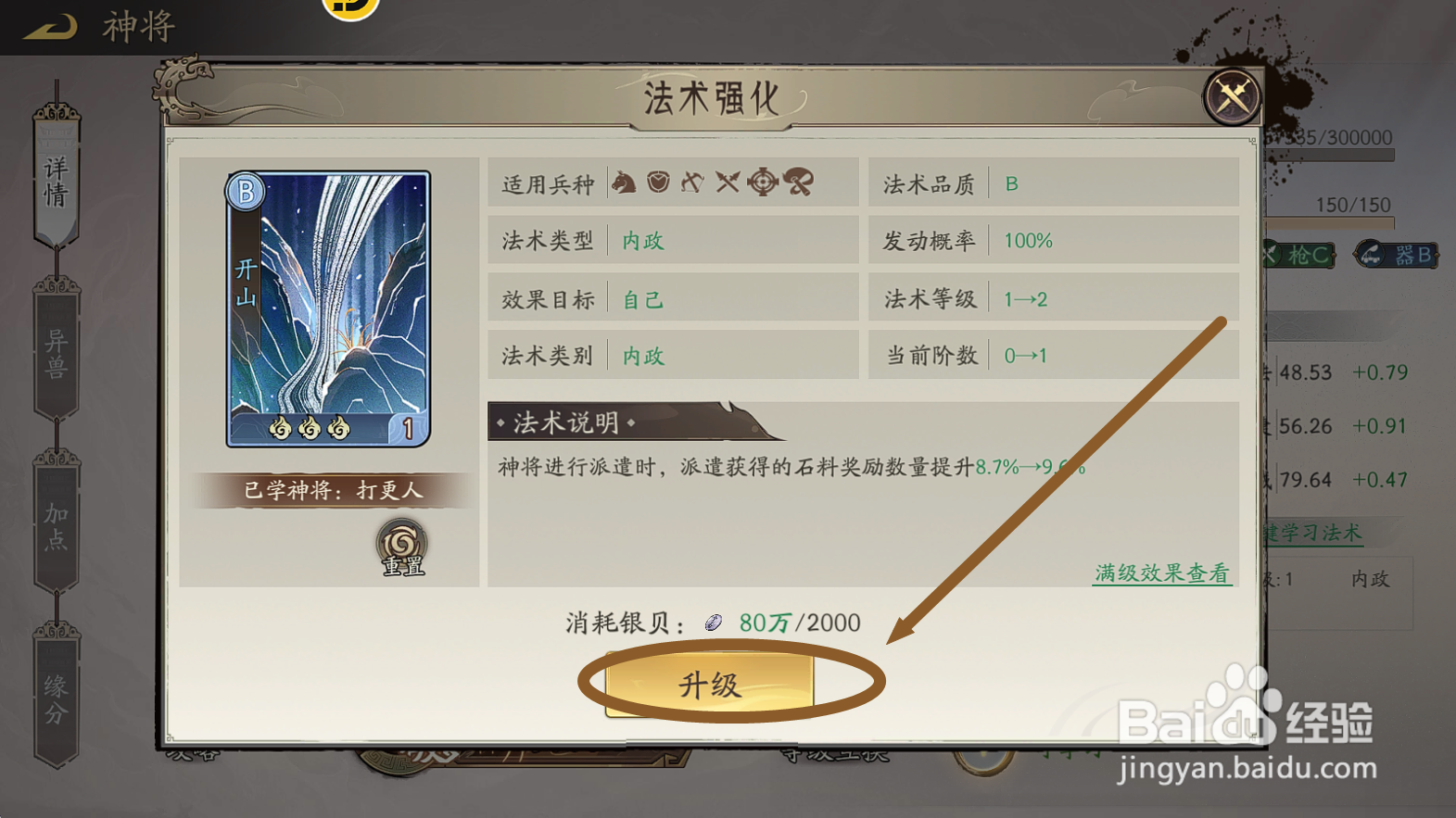Click the shield troop type icon
1456x818 pixels.
(x=658, y=182)
